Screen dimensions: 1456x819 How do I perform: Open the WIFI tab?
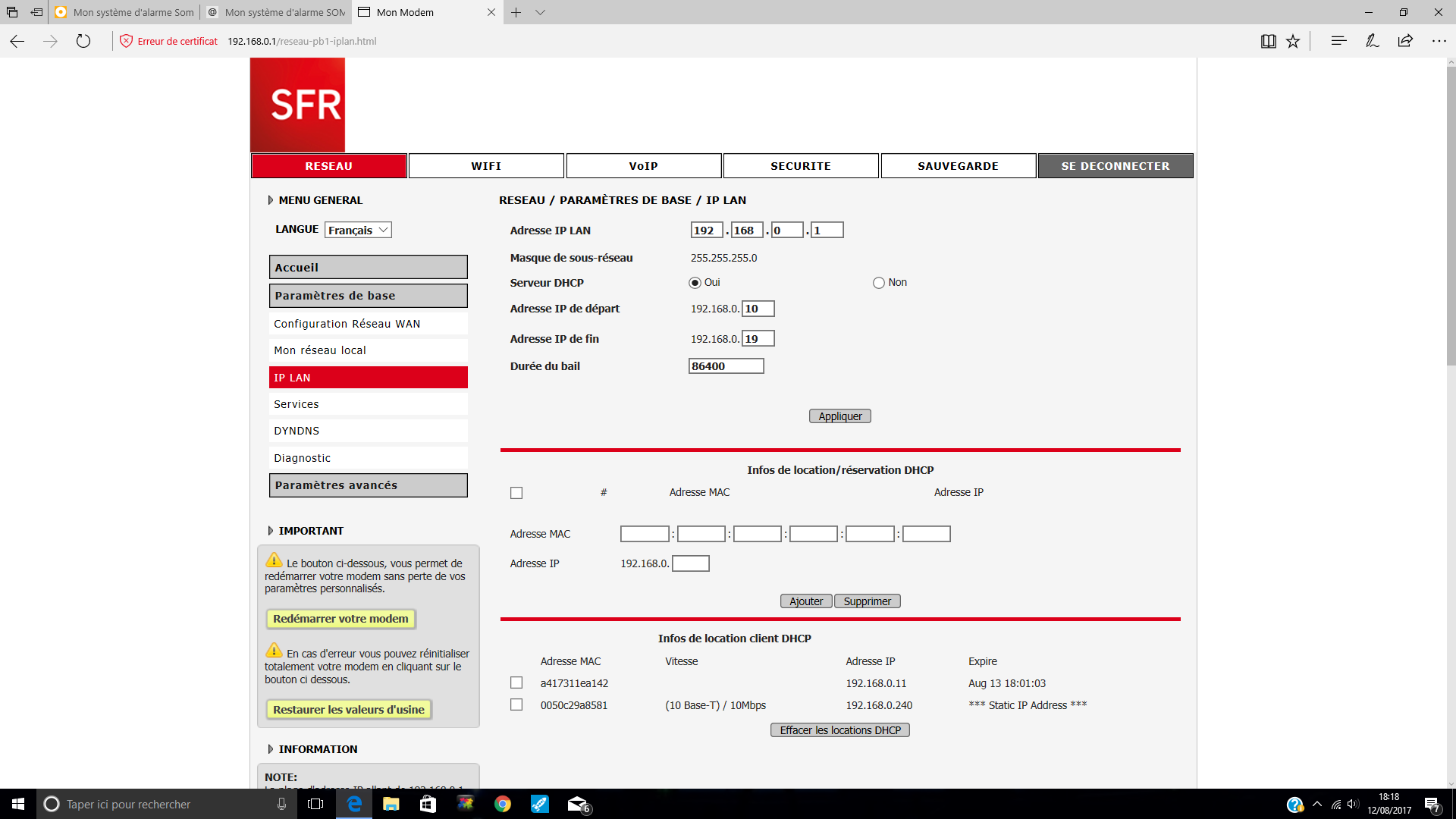click(486, 166)
